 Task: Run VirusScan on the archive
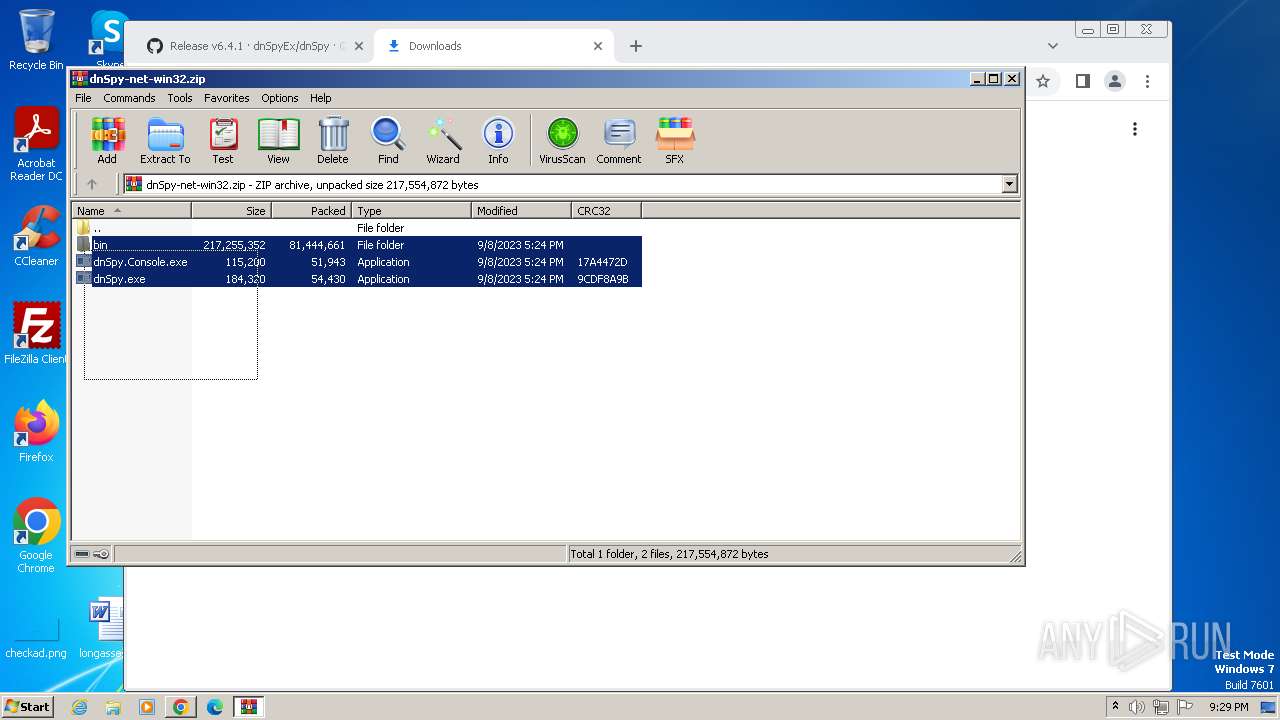tap(562, 141)
